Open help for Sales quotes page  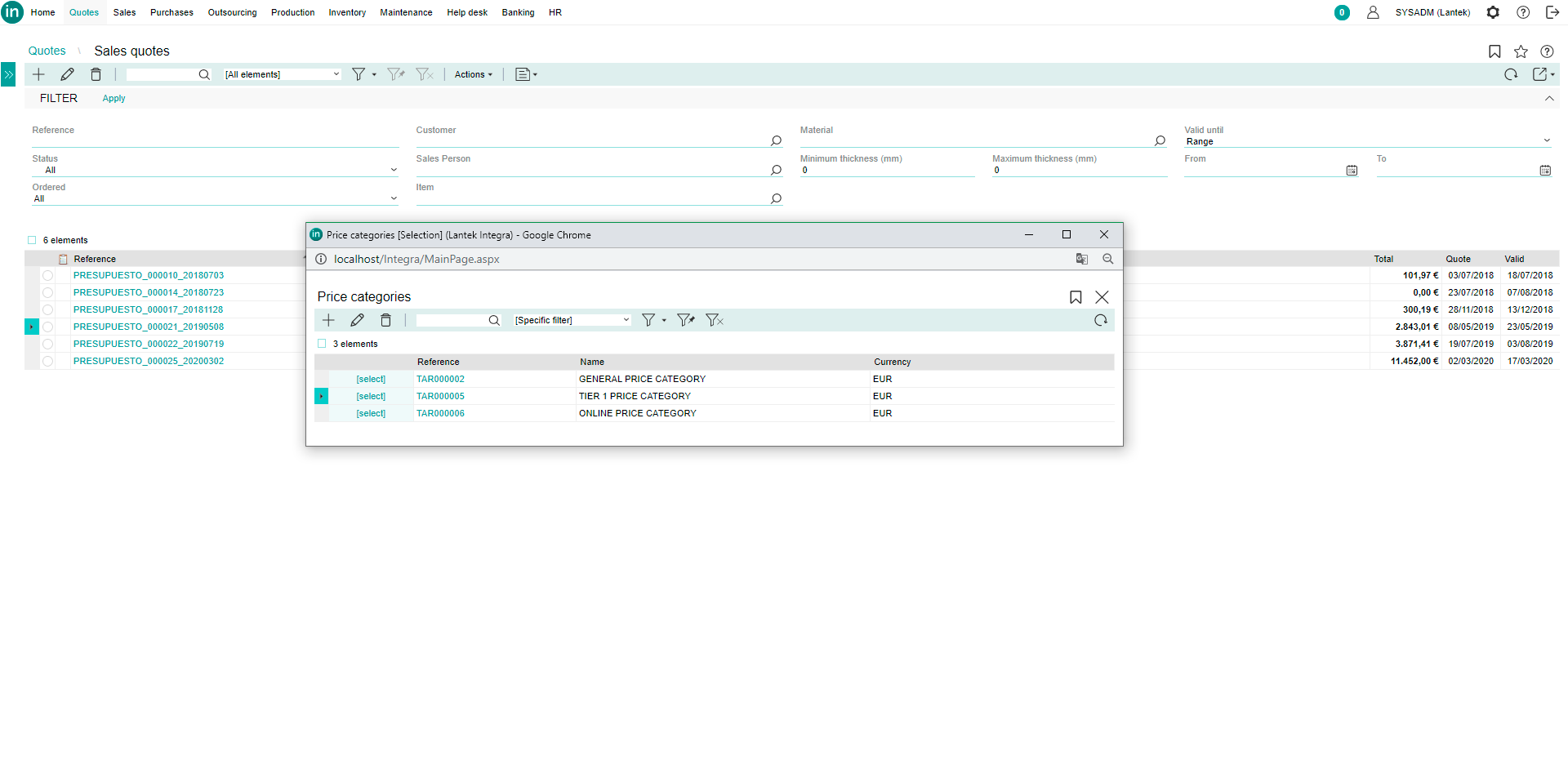pyautogui.click(x=1547, y=51)
